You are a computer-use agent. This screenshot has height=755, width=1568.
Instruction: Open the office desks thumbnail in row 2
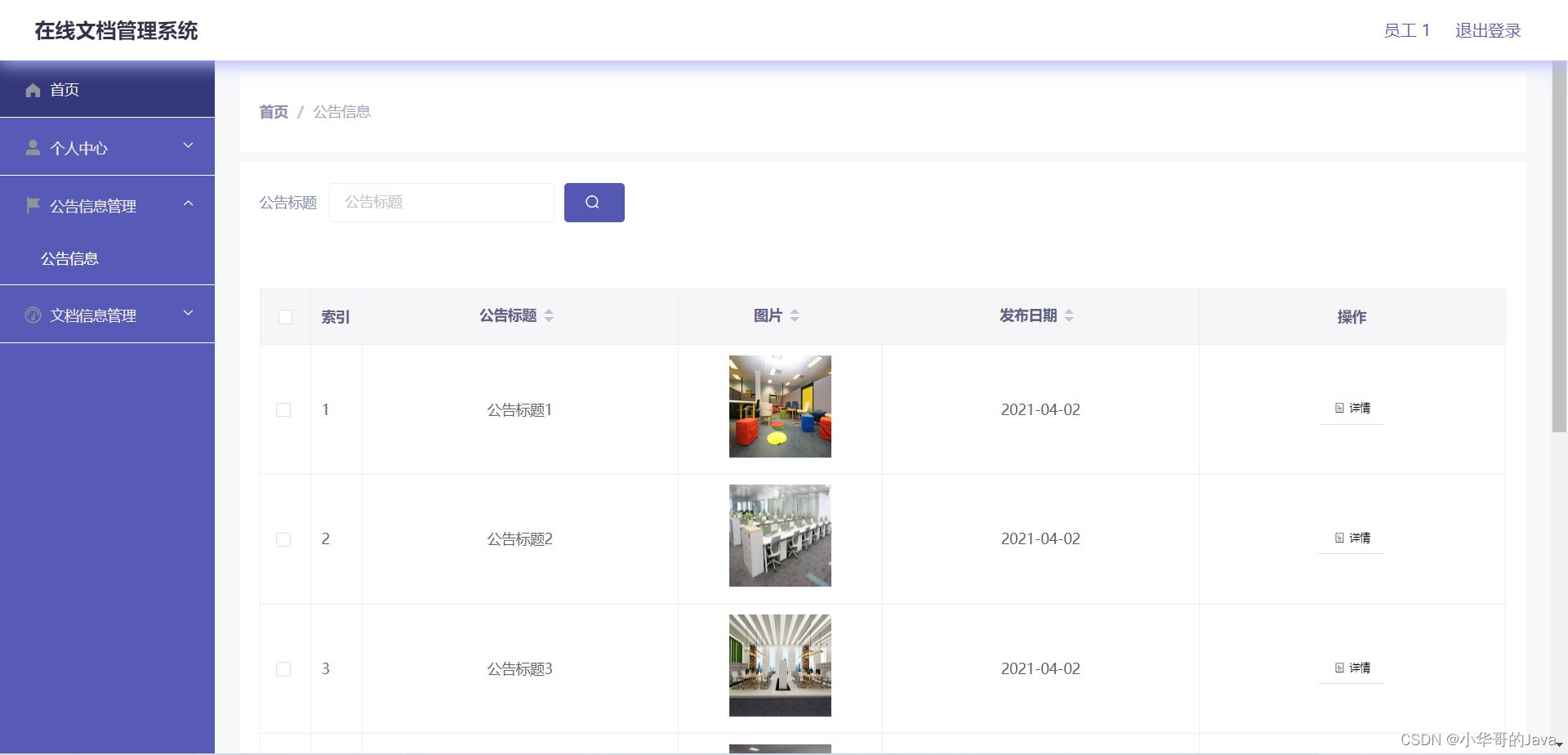point(780,536)
